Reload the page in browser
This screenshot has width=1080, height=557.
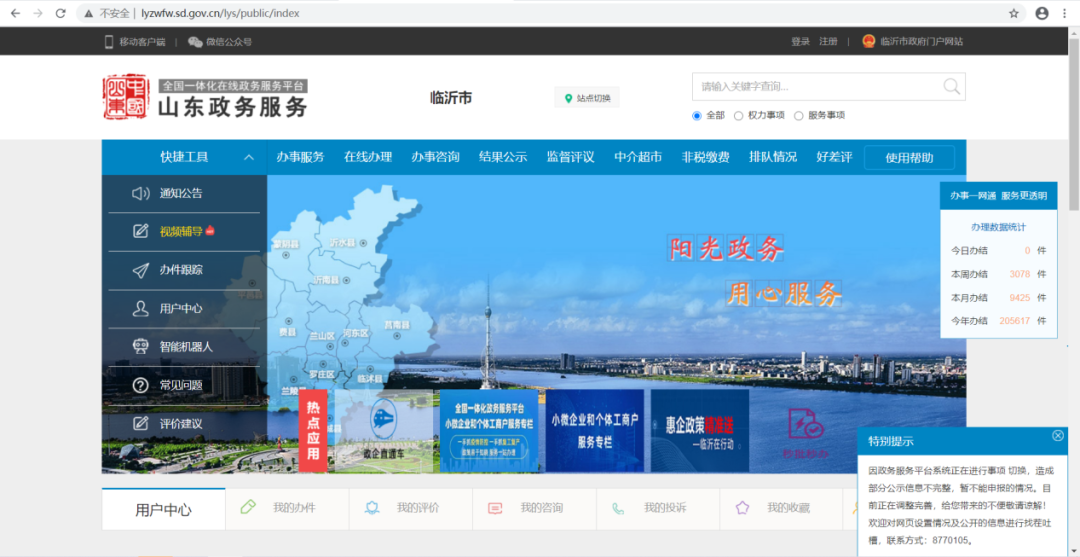pyautogui.click(x=60, y=13)
